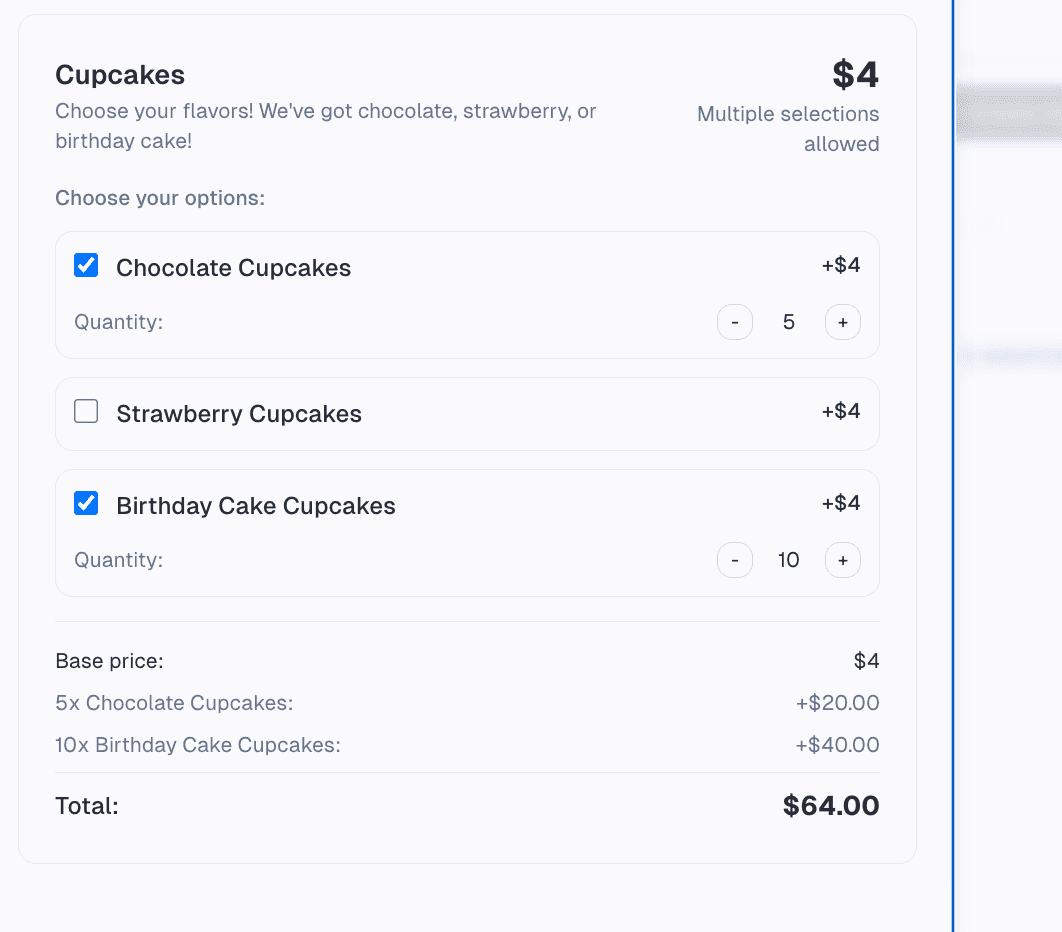Click the 5x Chocolate Cupcakes subtotal line
1062x932 pixels.
click(467, 702)
